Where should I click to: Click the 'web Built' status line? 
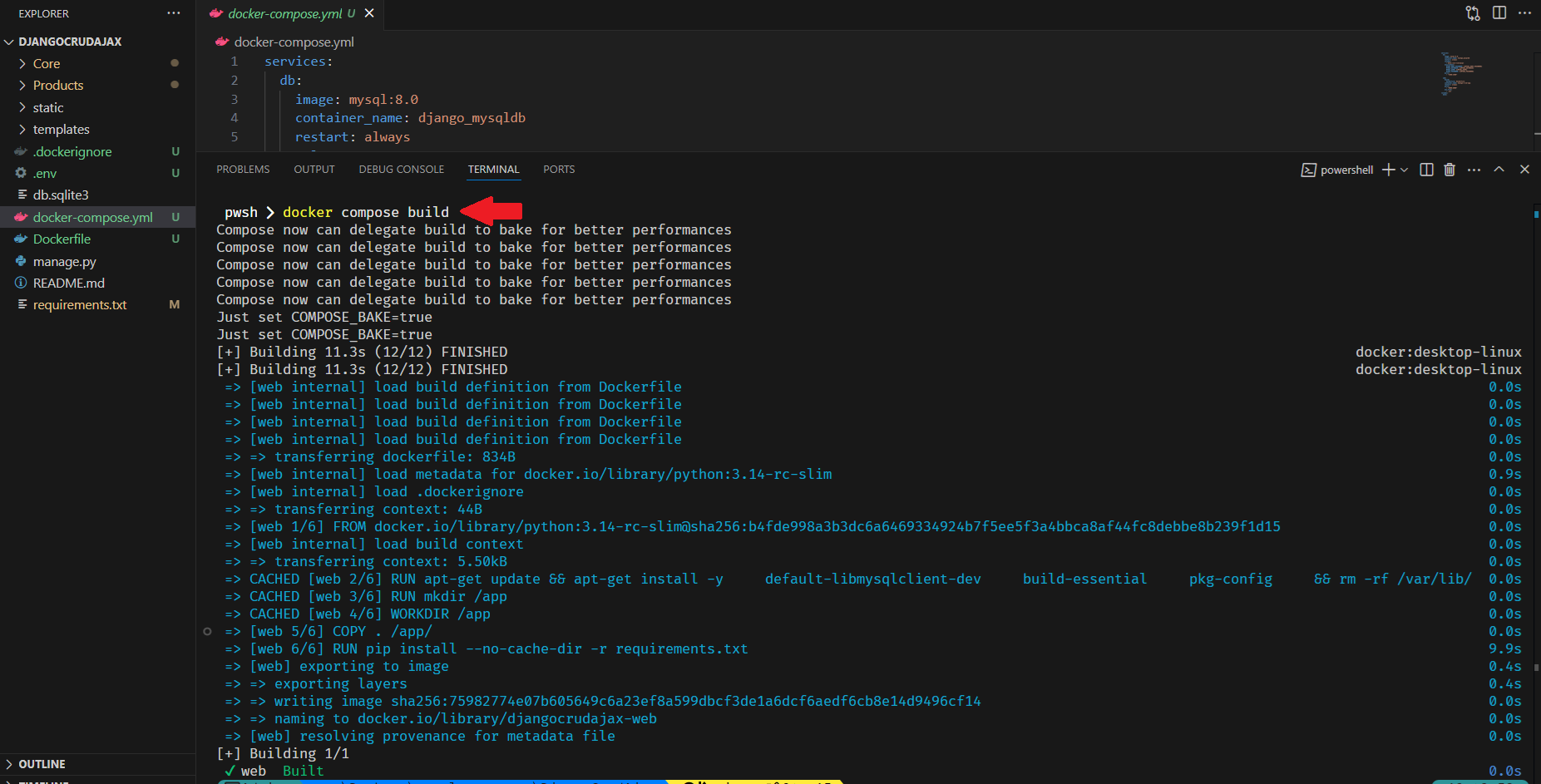pos(274,772)
